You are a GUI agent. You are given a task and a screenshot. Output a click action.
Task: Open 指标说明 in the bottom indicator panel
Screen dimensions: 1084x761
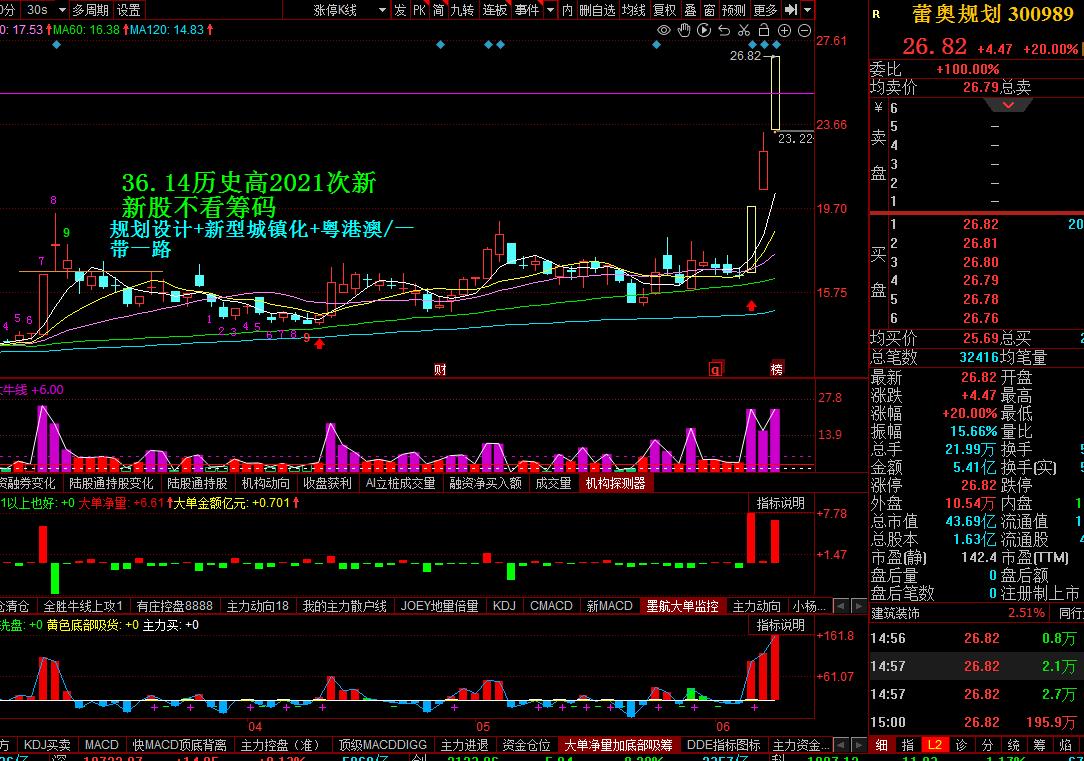[781, 626]
